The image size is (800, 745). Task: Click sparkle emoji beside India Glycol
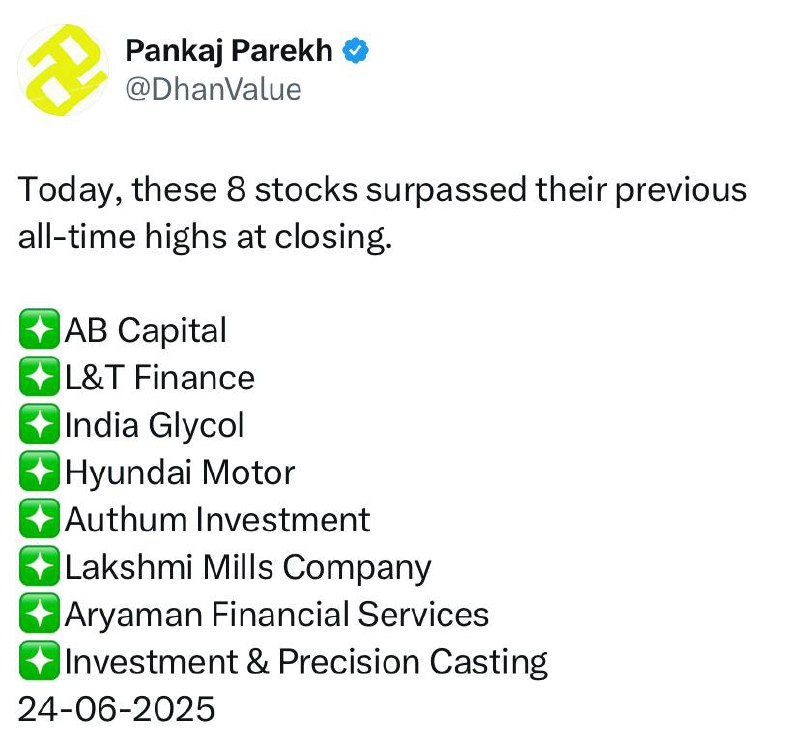(39, 424)
